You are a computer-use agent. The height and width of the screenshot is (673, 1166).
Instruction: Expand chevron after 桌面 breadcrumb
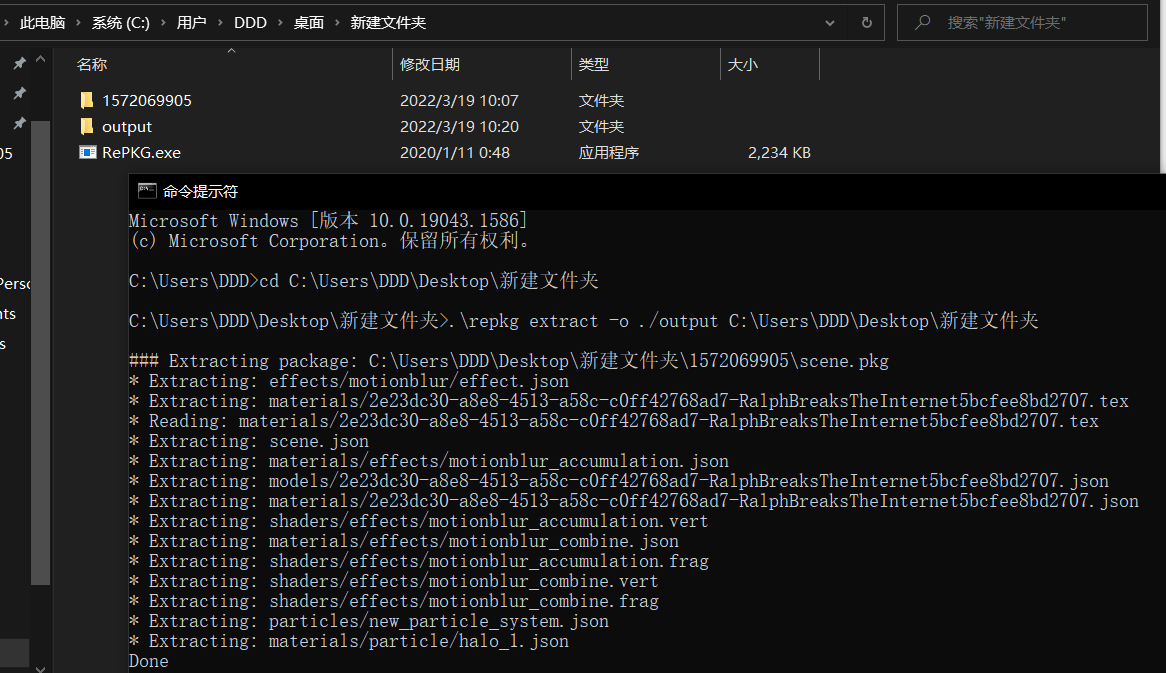[x=337, y=23]
